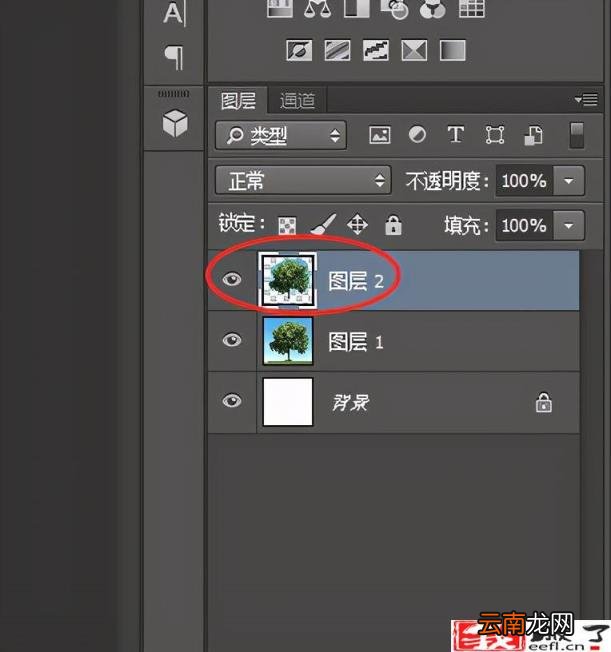611x652 pixels.
Task: Lock layer position (move icon)
Action: tap(357, 225)
